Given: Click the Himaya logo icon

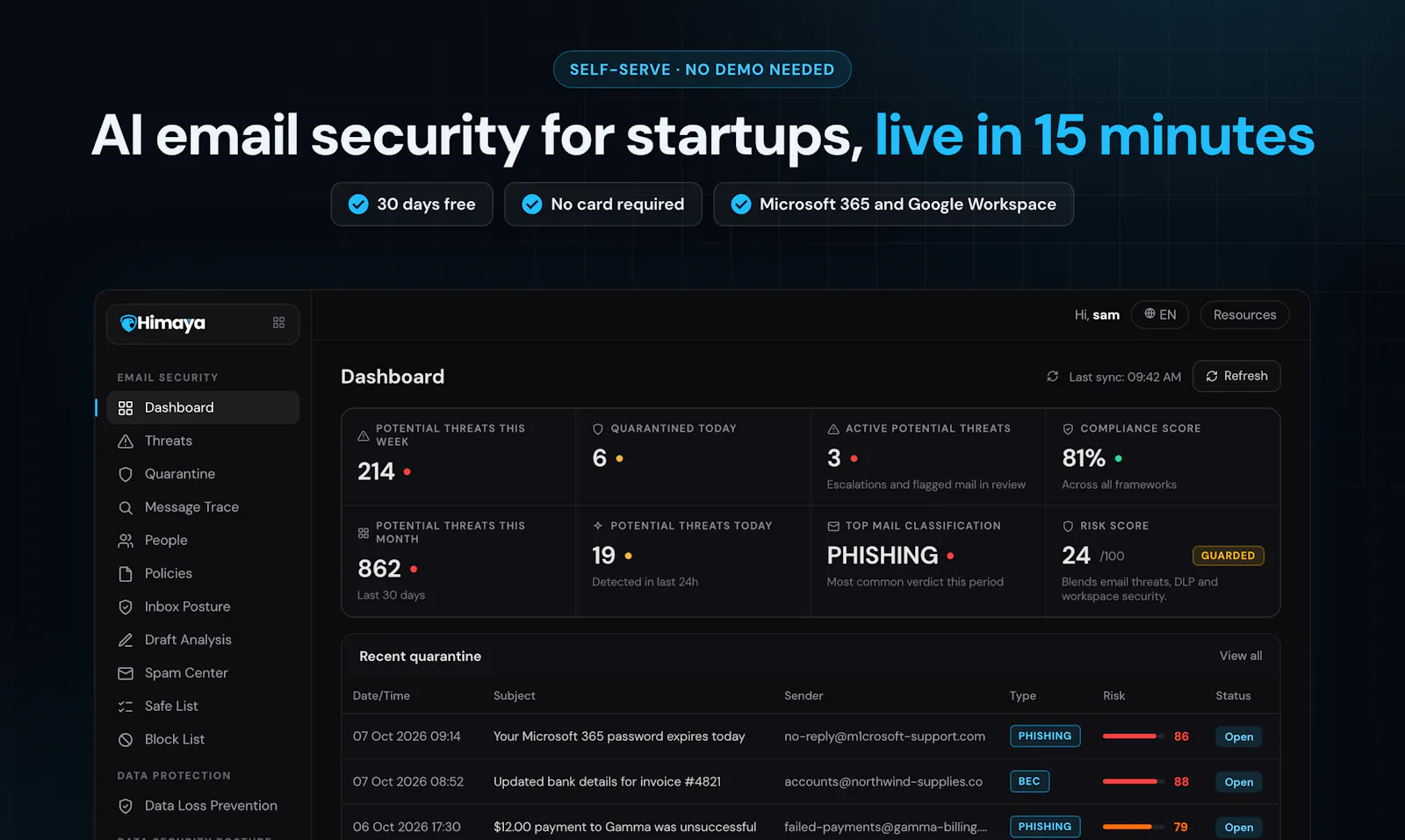Looking at the screenshot, I should (128, 323).
